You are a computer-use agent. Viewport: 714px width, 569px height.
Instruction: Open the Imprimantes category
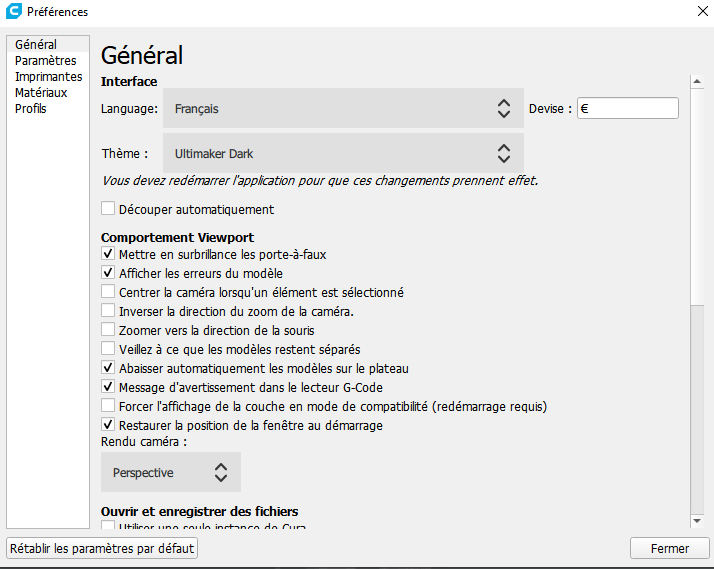tap(48, 76)
